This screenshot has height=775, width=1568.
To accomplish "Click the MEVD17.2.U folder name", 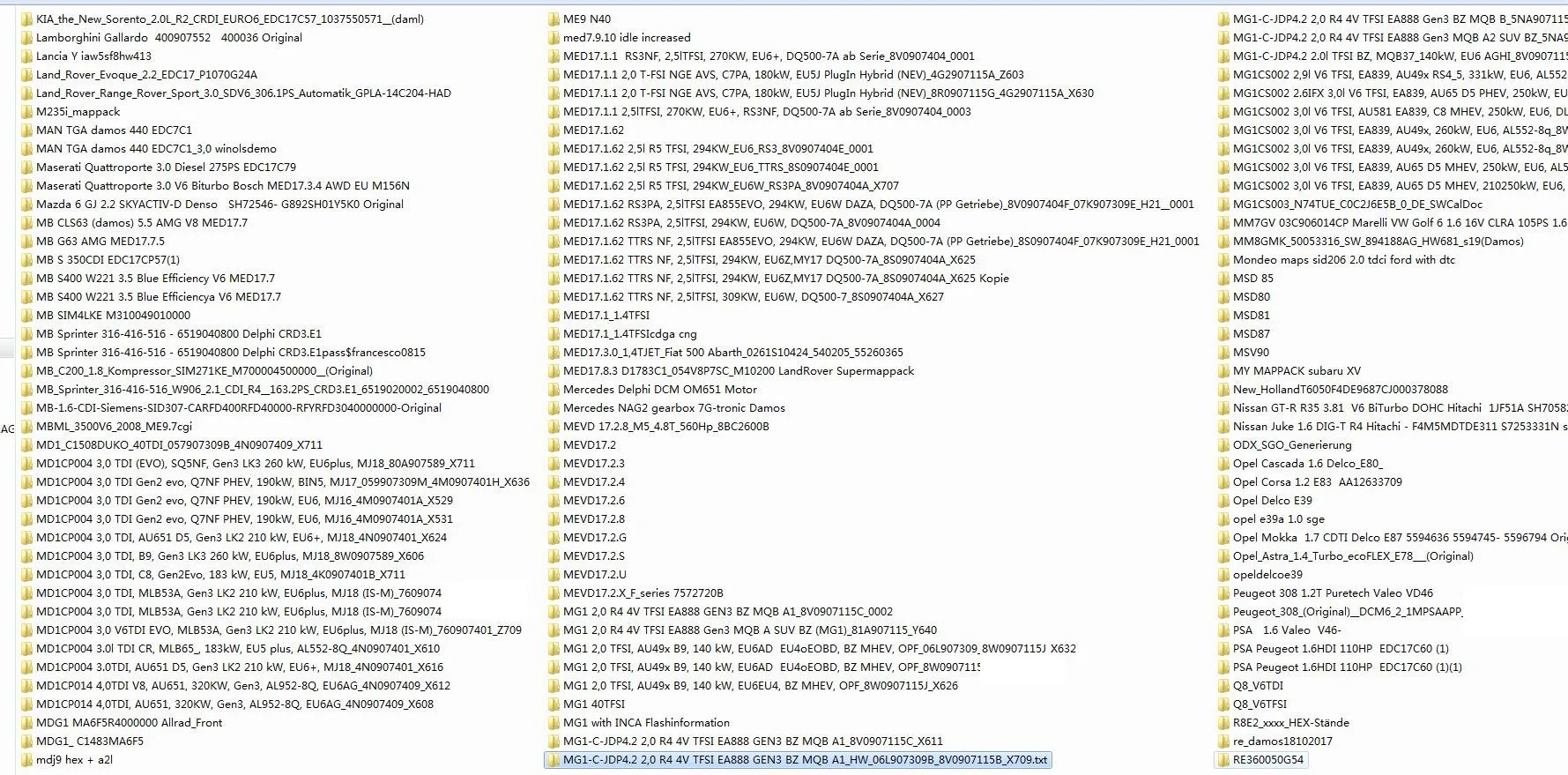I will click(595, 575).
